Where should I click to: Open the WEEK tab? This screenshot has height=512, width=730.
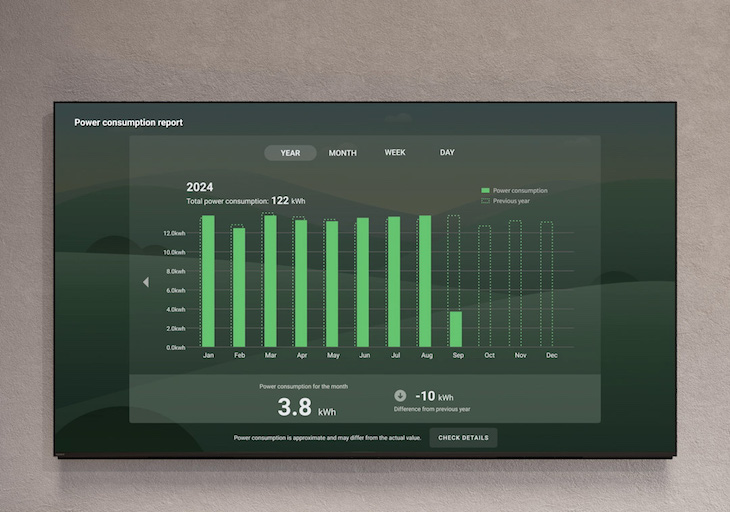pyautogui.click(x=395, y=152)
